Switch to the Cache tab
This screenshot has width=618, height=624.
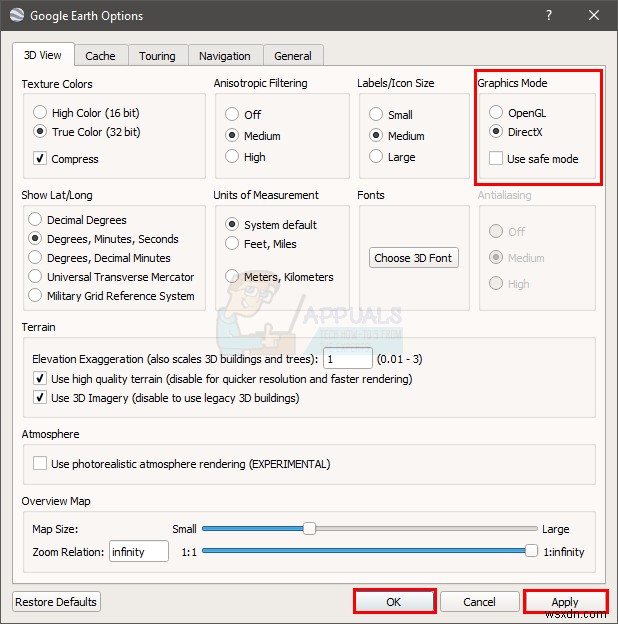100,56
